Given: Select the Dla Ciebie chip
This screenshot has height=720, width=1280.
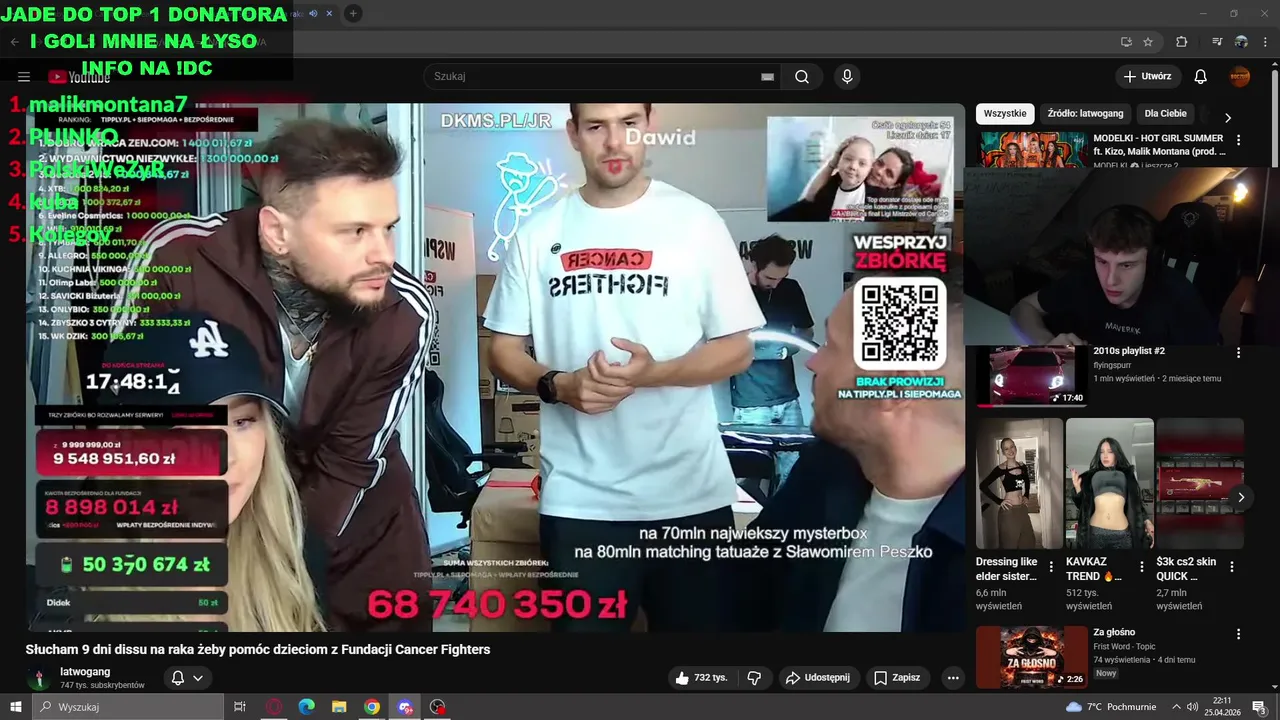Looking at the screenshot, I should click(1166, 113).
